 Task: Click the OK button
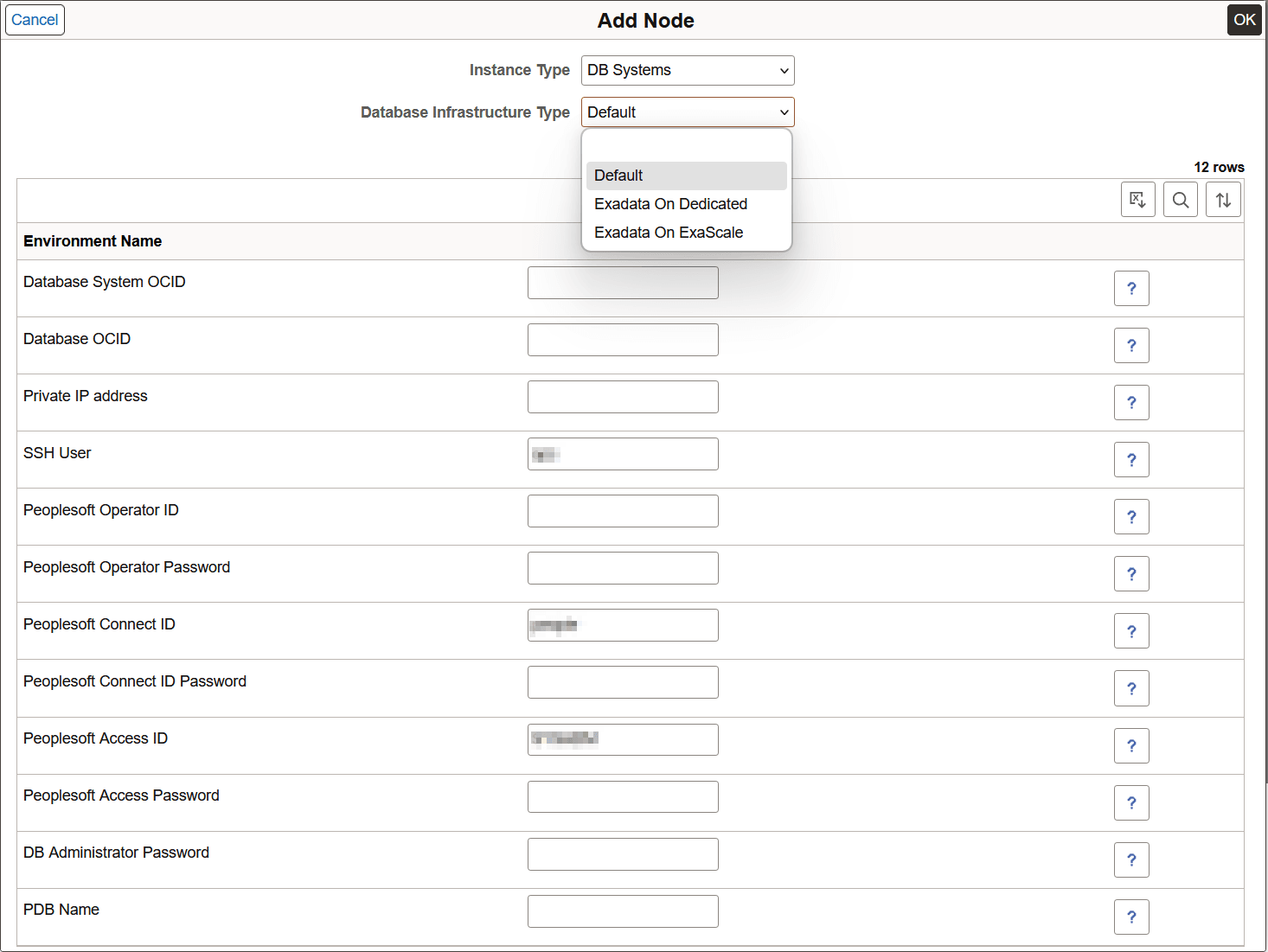[x=1244, y=19]
